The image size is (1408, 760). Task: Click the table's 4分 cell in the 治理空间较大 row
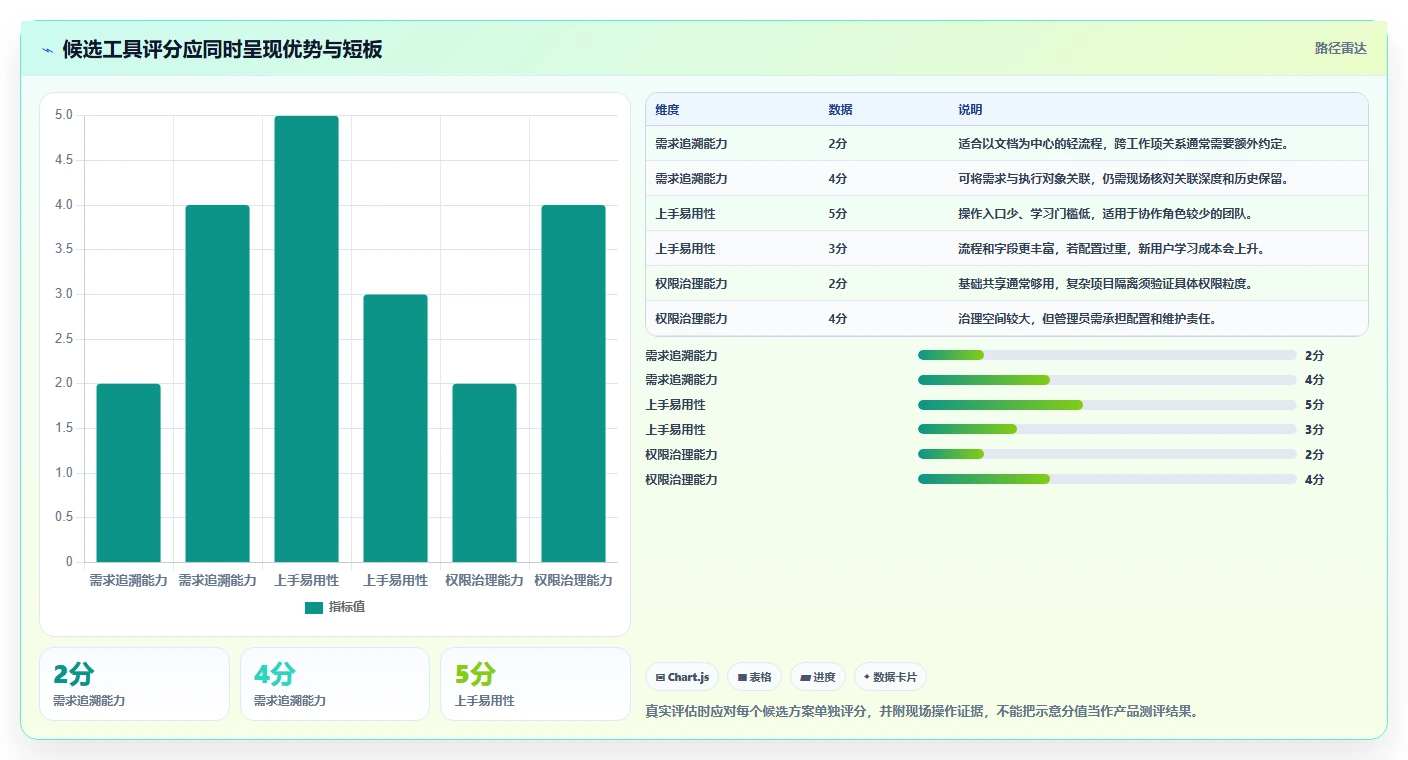(838, 319)
